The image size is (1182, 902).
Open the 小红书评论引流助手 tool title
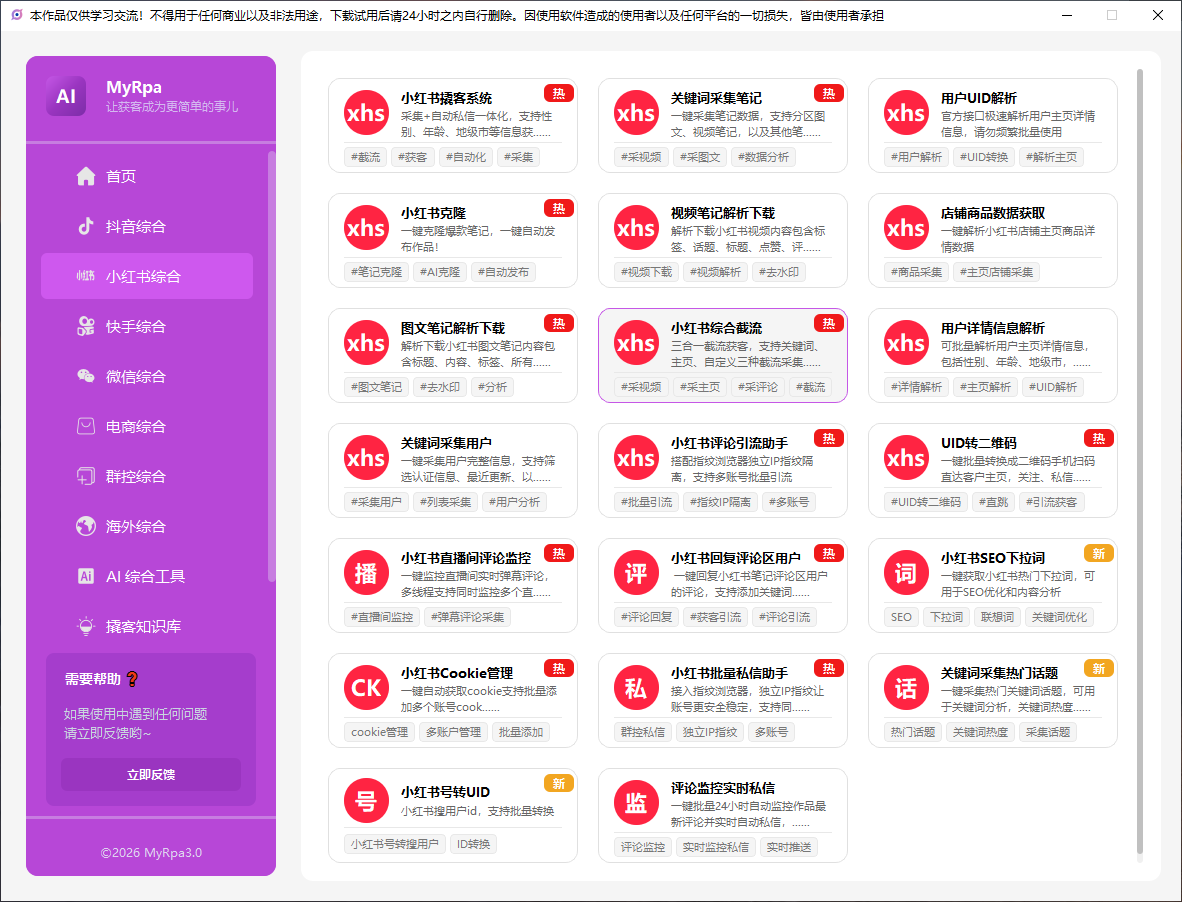(x=730, y=443)
